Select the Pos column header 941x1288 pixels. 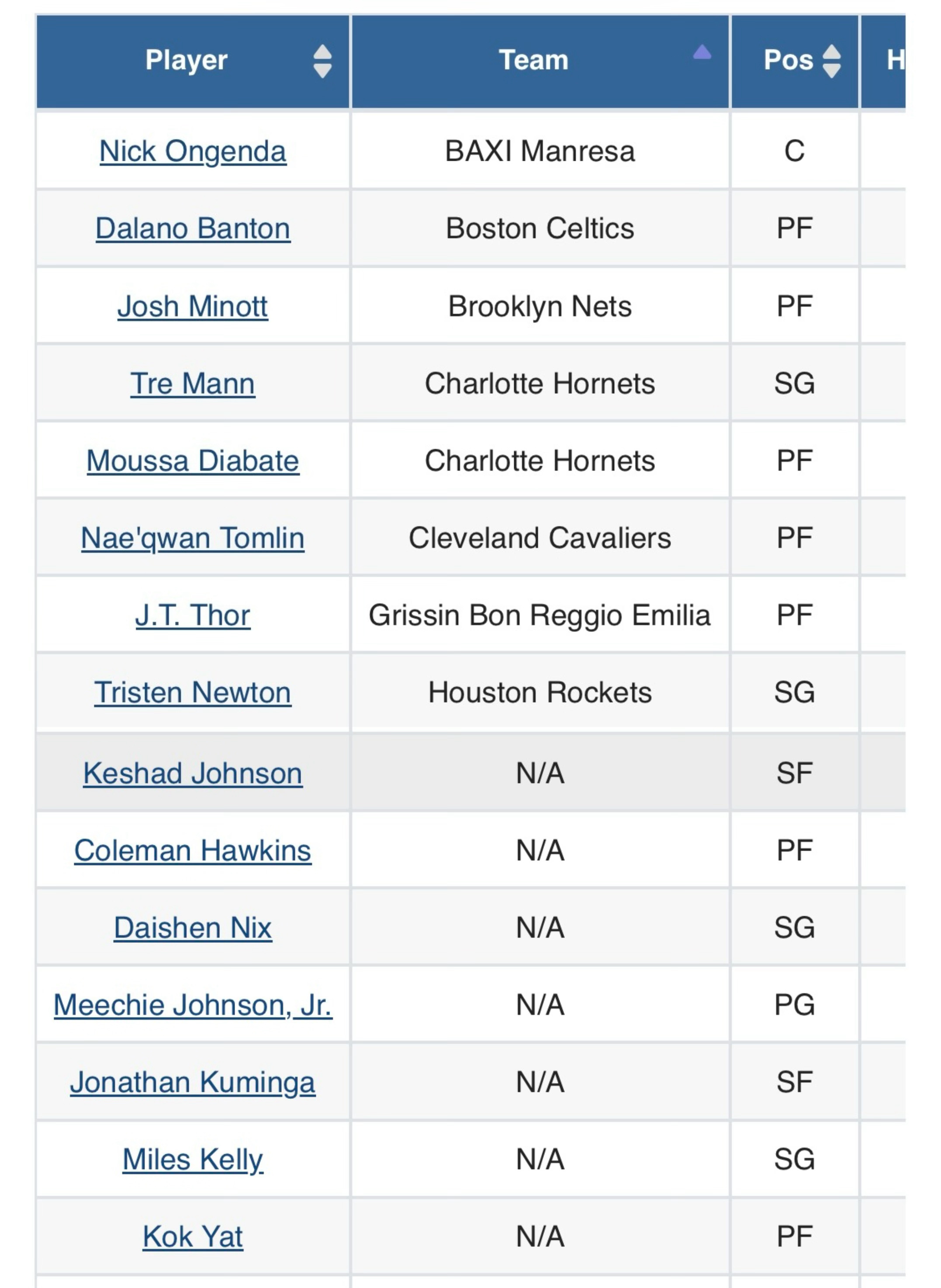795,61
